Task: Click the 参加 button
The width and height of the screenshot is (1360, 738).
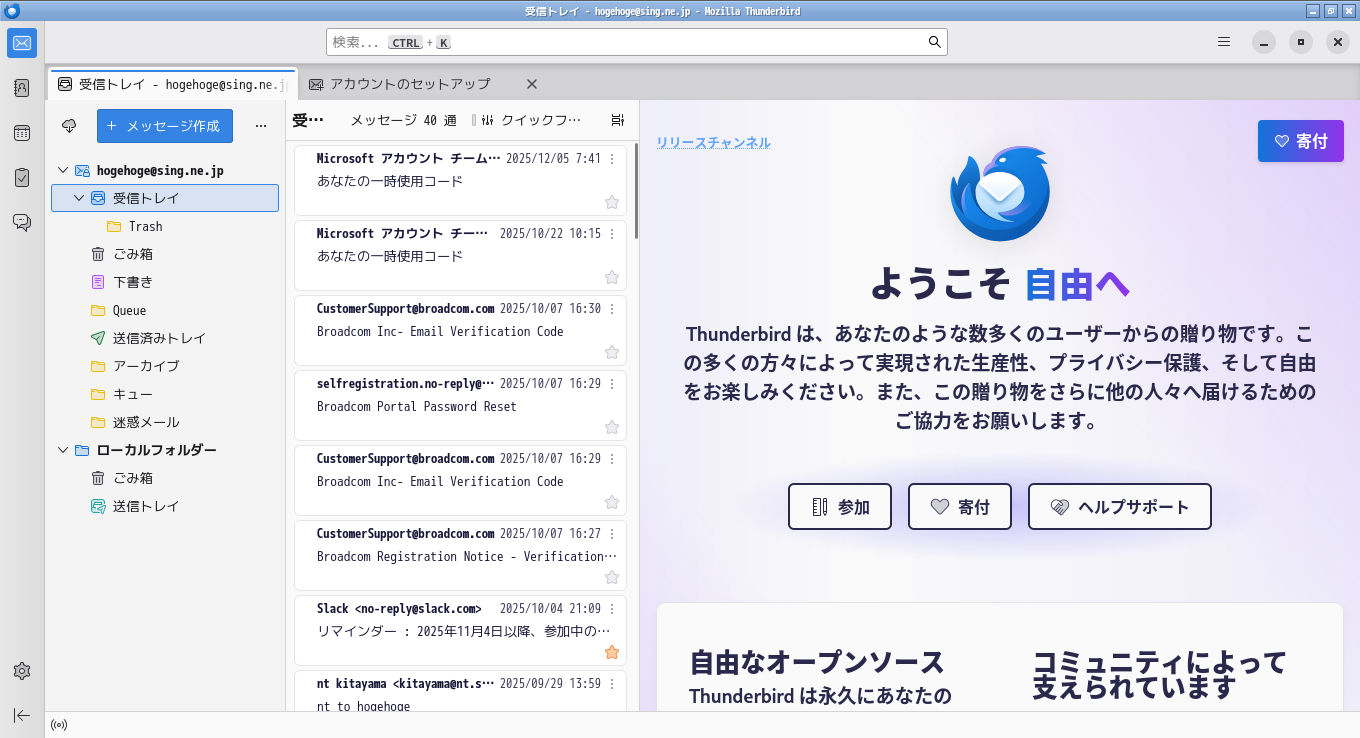Action: [x=840, y=507]
